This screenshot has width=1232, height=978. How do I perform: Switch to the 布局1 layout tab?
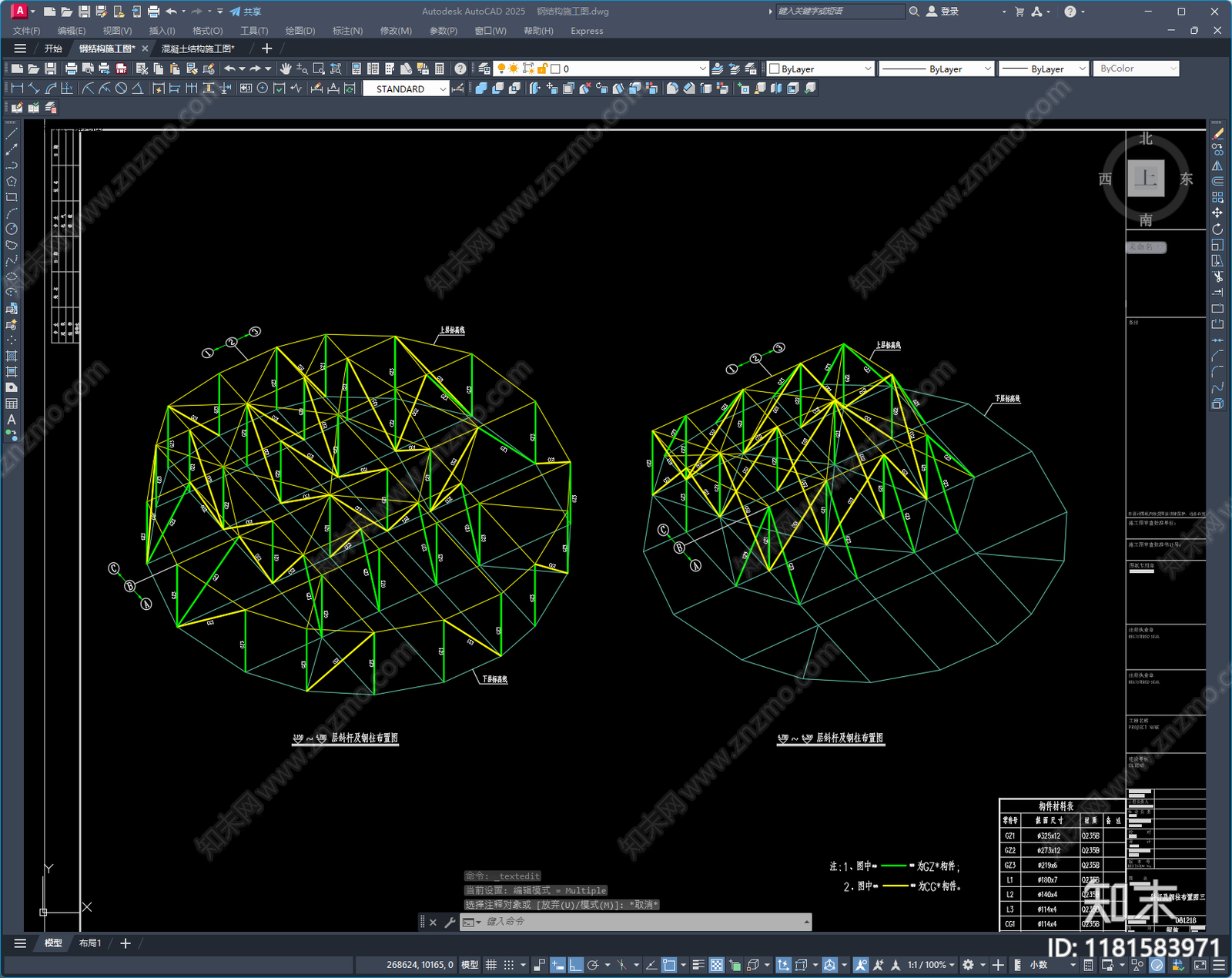pyautogui.click(x=90, y=943)
